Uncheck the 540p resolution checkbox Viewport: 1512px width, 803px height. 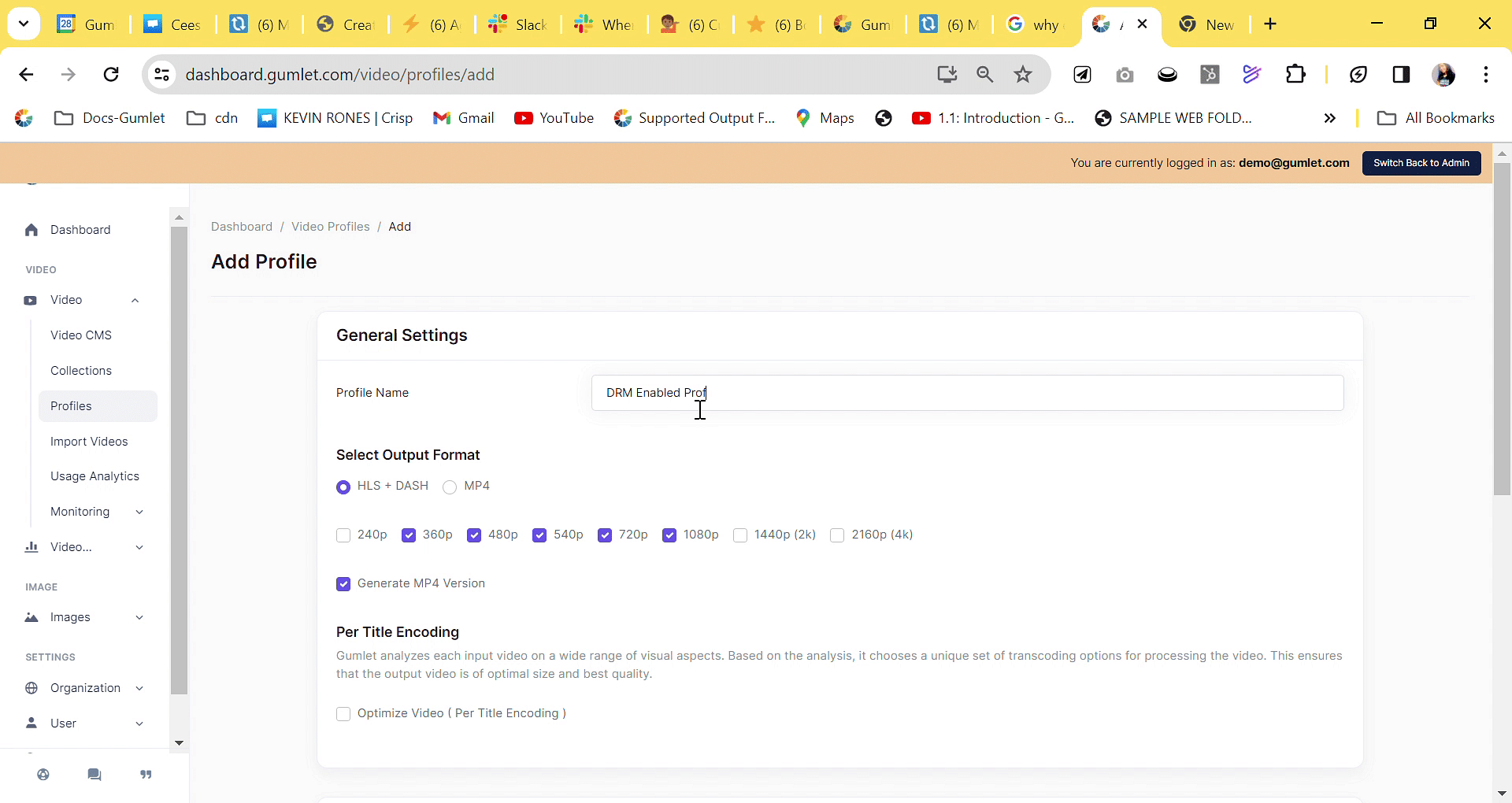pyautogui.click(x=539, y=535)
